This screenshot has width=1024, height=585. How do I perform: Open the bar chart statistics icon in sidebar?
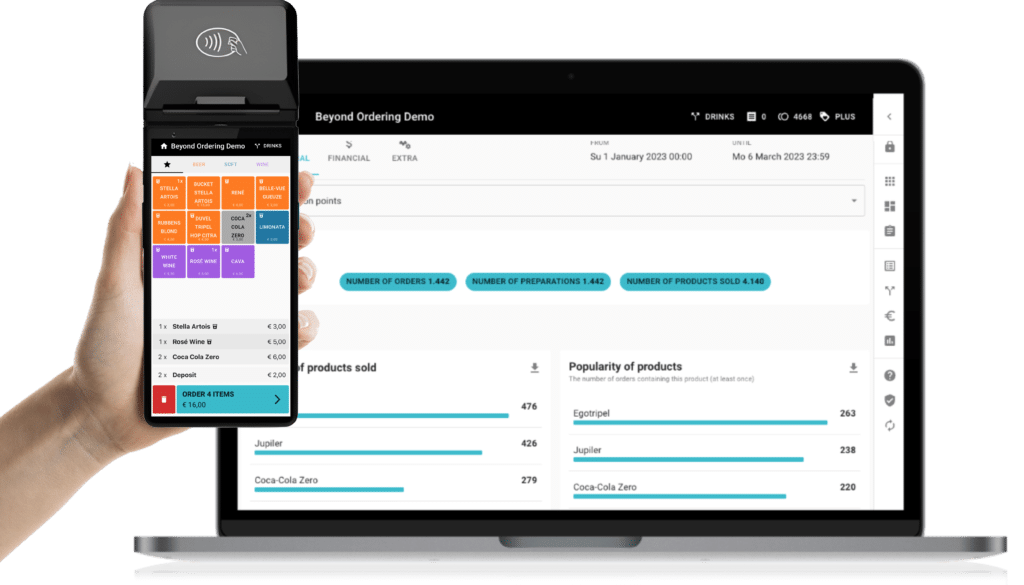pyautogui.click(x=889, y=341)
